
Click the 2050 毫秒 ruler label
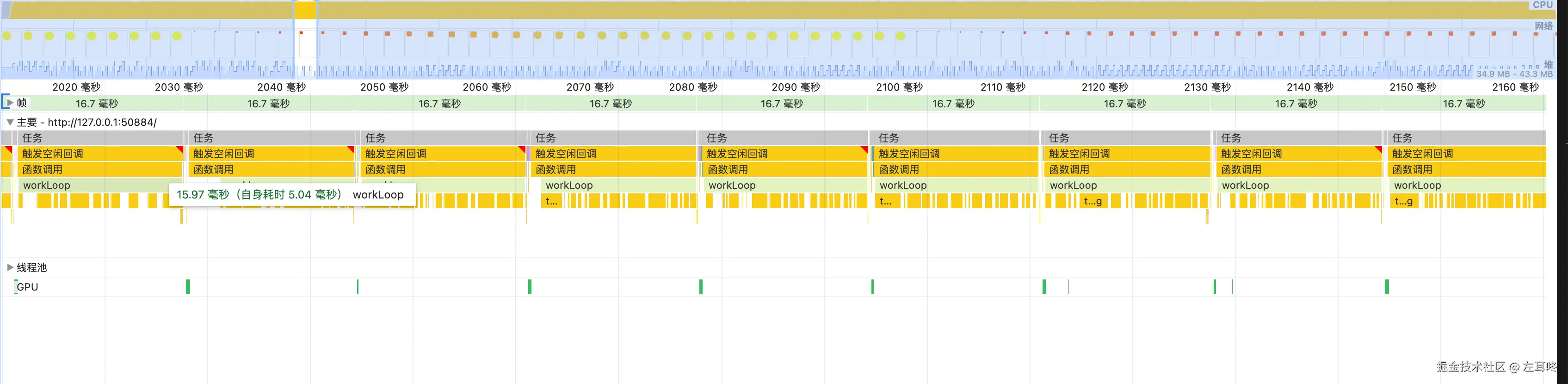pyautogui.click(x=384, y=87)
